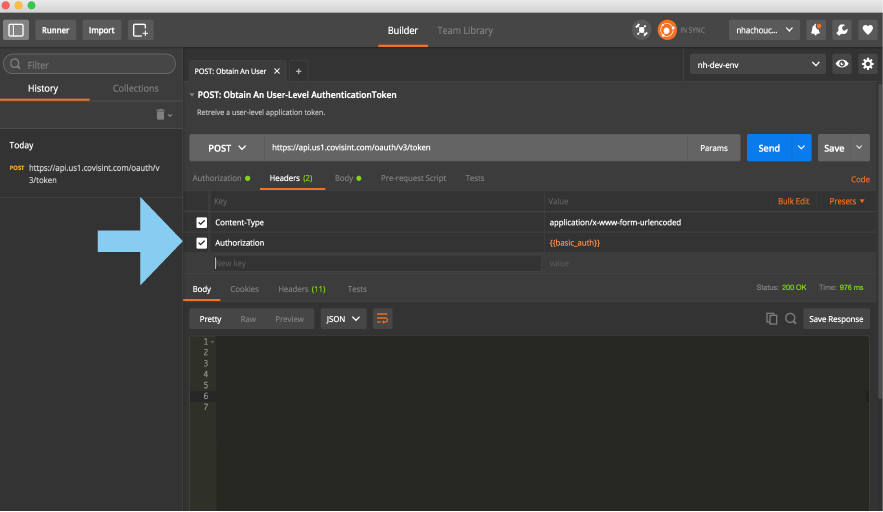Click the request URL field
The image size is (883, 512).
click(475, 148)
